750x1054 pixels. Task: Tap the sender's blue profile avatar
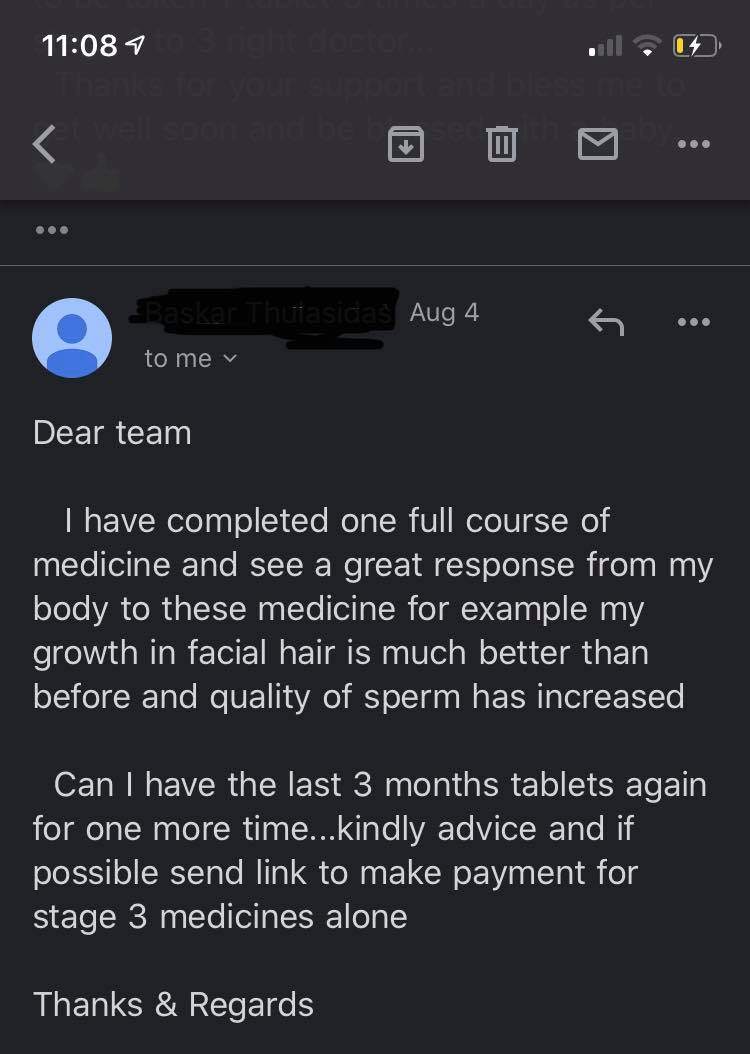[72, 338]
